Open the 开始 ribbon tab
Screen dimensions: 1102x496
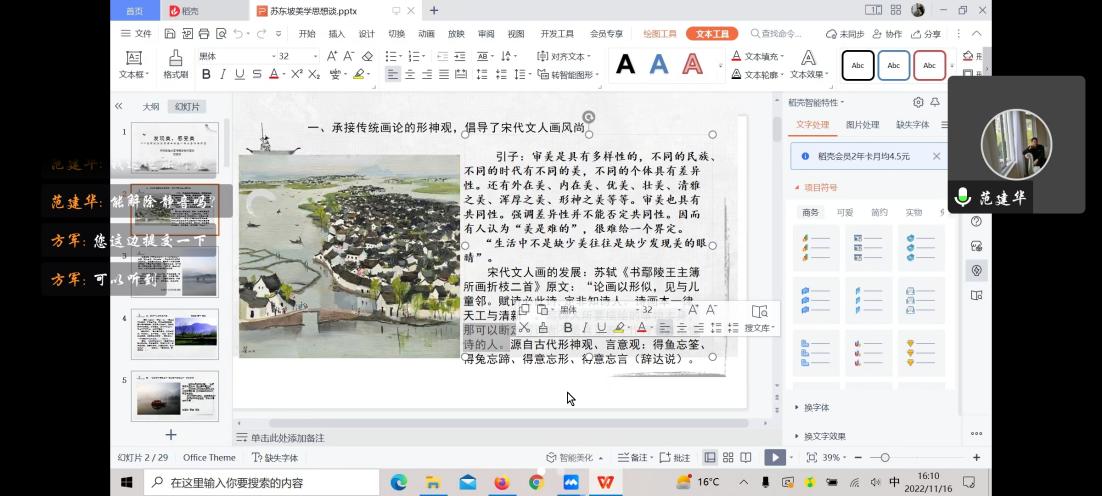(306, 34)
